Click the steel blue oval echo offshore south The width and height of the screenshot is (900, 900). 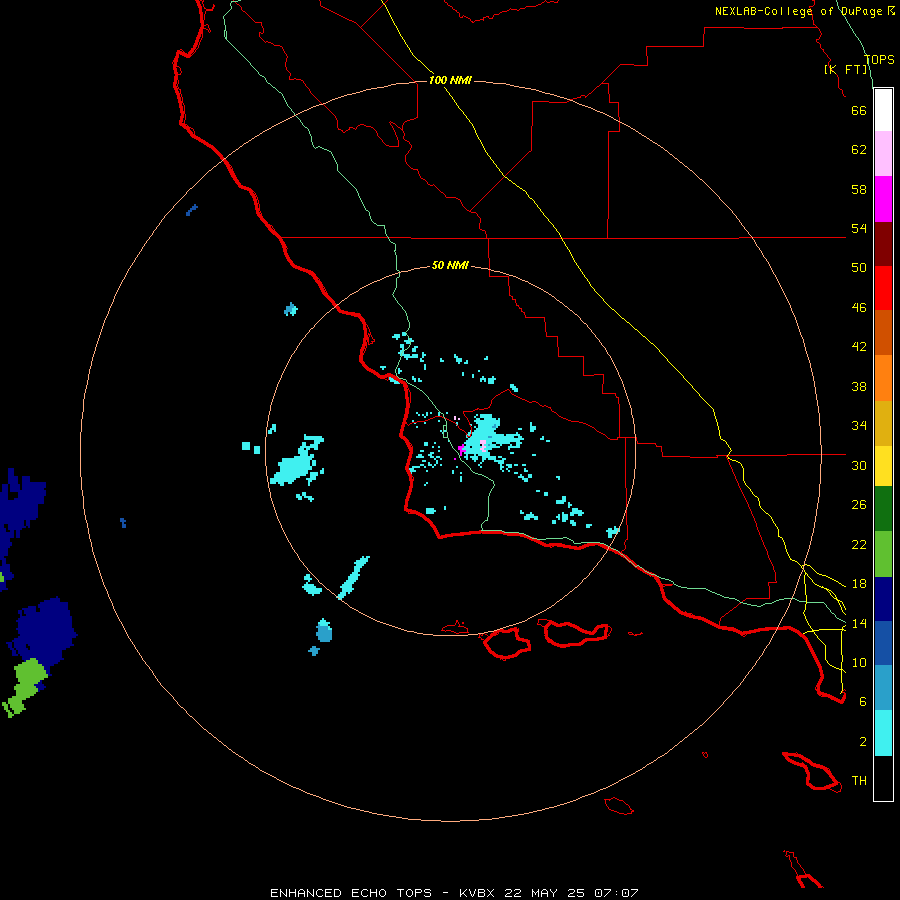click(324, 631)
